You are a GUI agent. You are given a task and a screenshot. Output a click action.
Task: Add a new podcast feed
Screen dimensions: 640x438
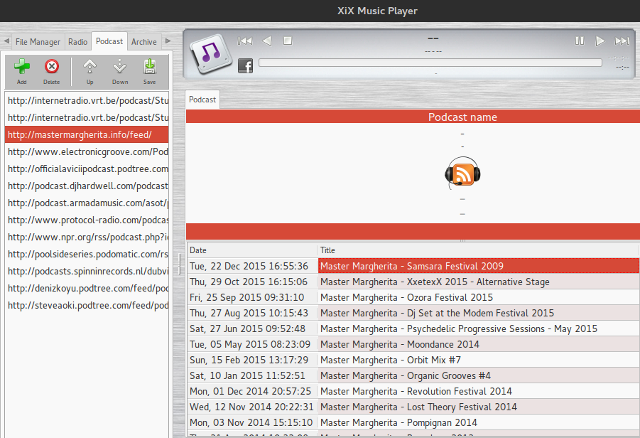22,70
